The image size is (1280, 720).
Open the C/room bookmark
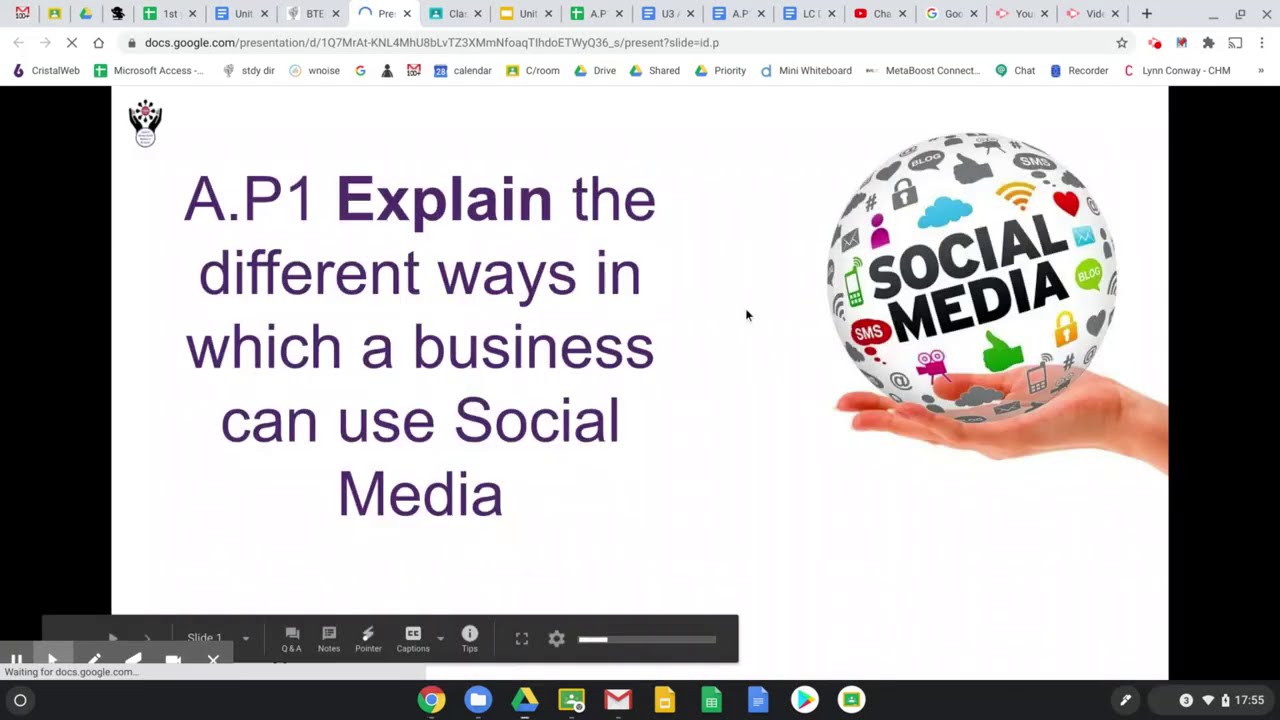pos(532,71)
